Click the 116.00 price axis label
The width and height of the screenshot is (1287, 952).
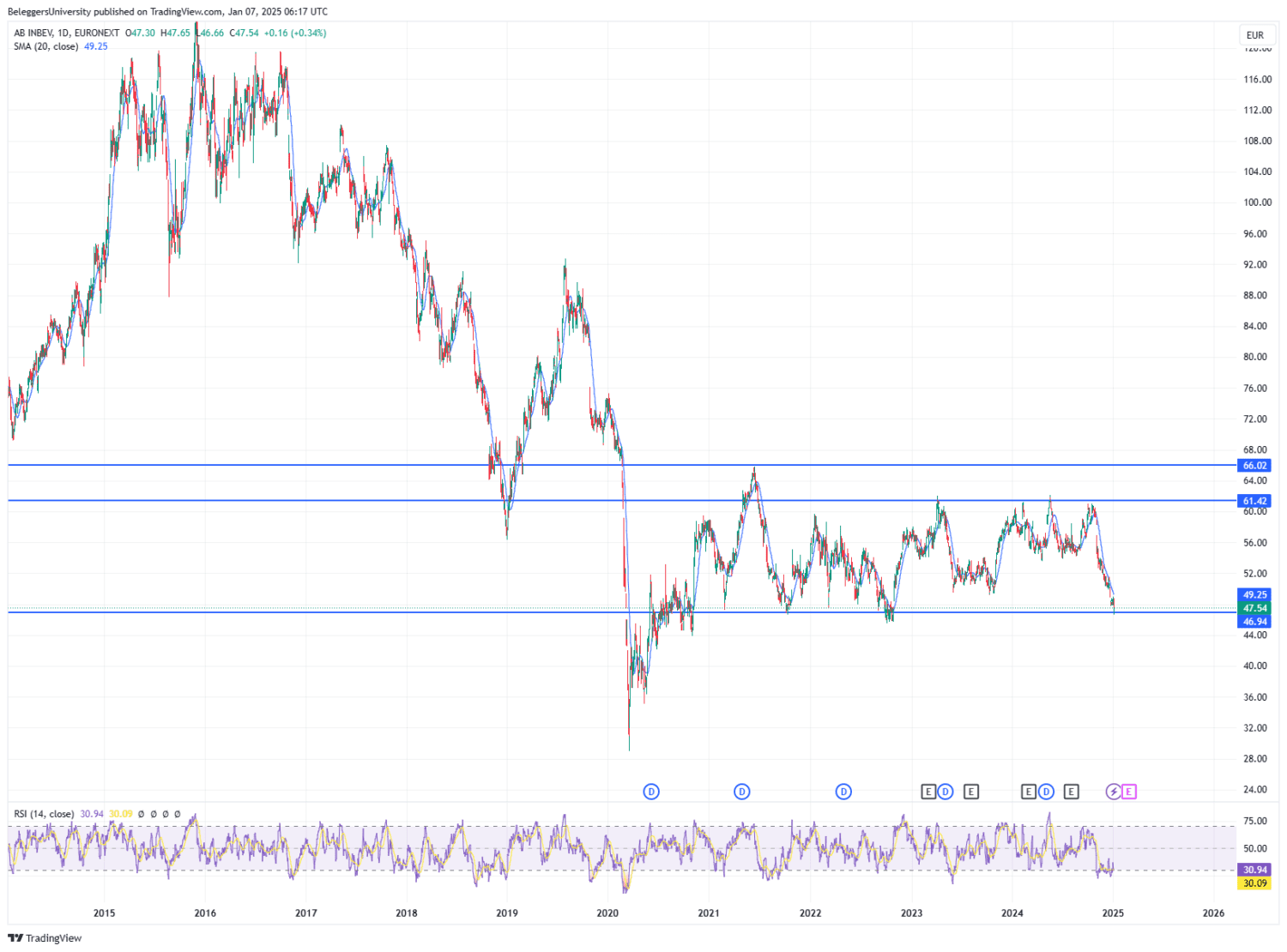(1258, 79)
